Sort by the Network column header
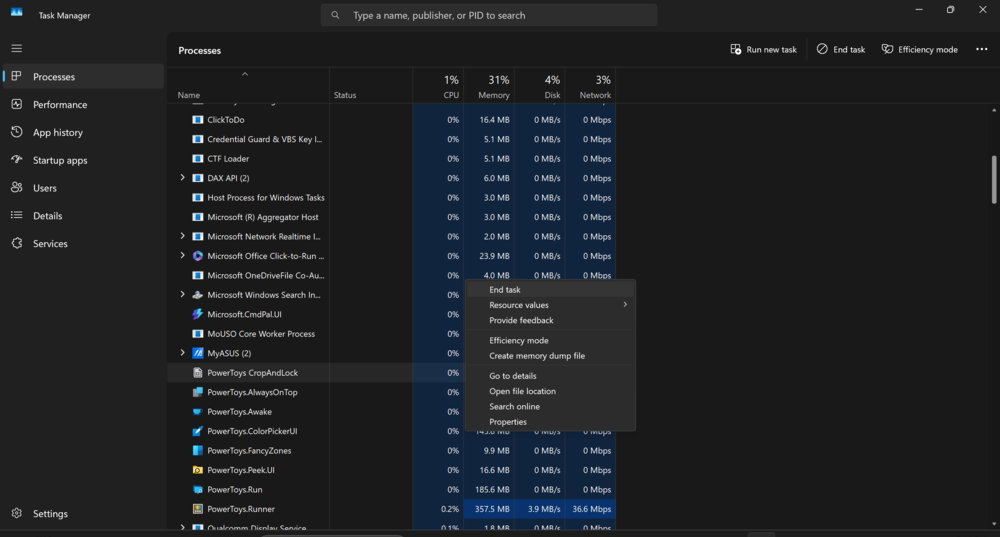Viewport: 1000px width, 537px height. (591, 87)
